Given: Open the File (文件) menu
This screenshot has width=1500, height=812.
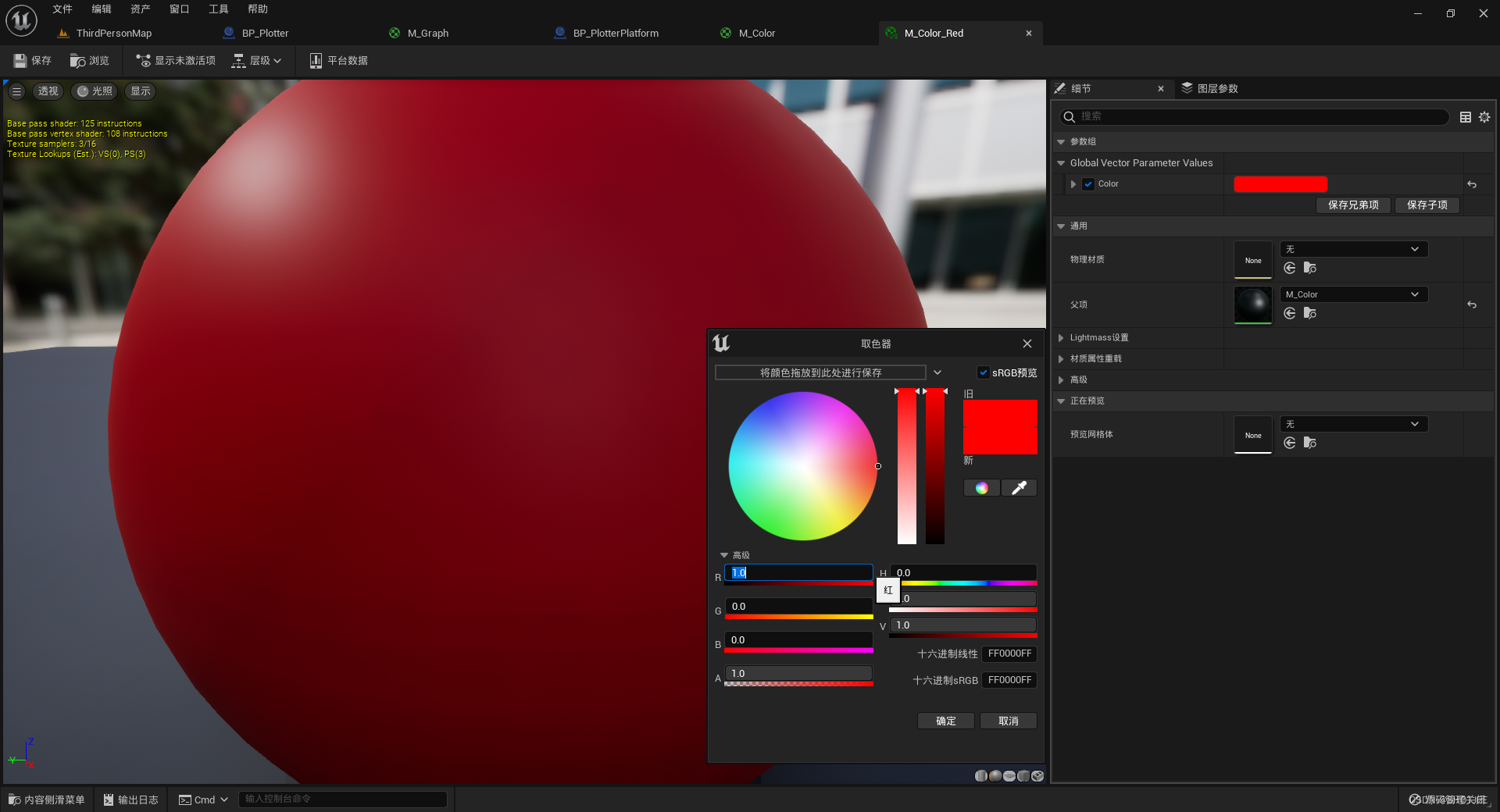Looking at the screenshot, I should click(62, 9).
